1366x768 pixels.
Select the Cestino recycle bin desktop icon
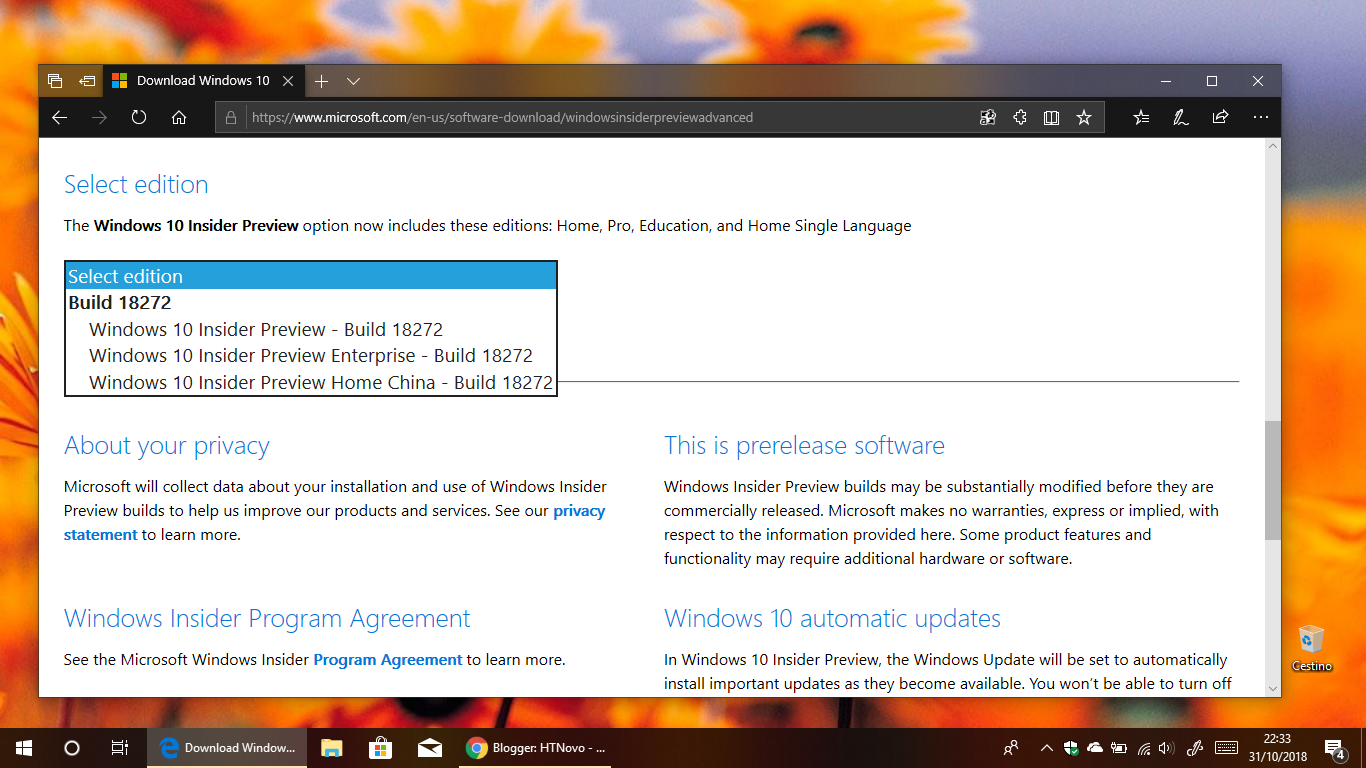tap(1312, 648)
